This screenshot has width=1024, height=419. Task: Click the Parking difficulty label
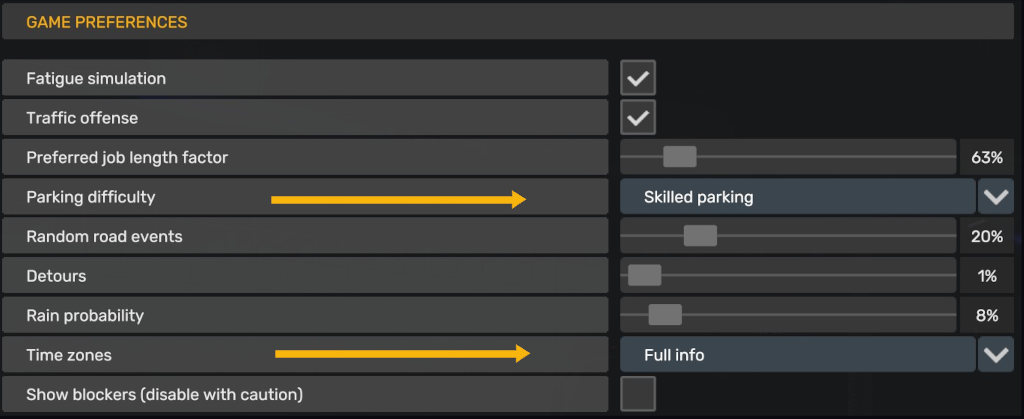pos(91,197)
